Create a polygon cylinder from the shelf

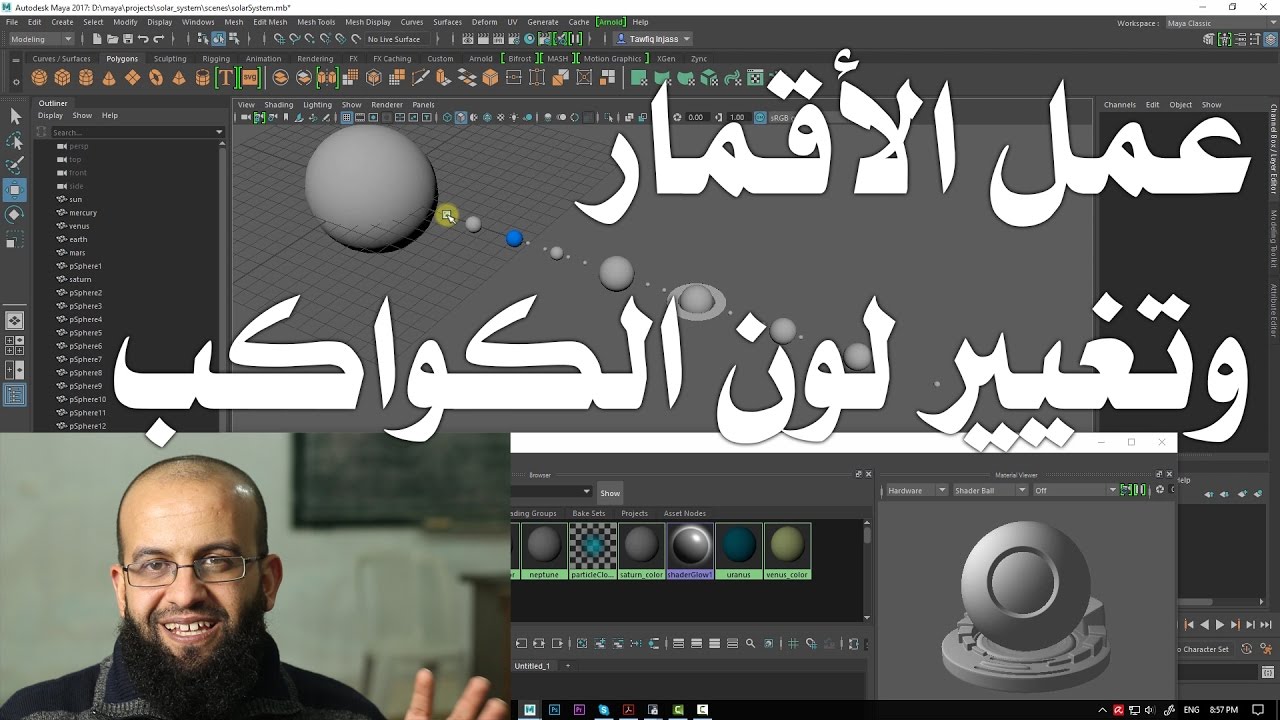coord(86,78)
